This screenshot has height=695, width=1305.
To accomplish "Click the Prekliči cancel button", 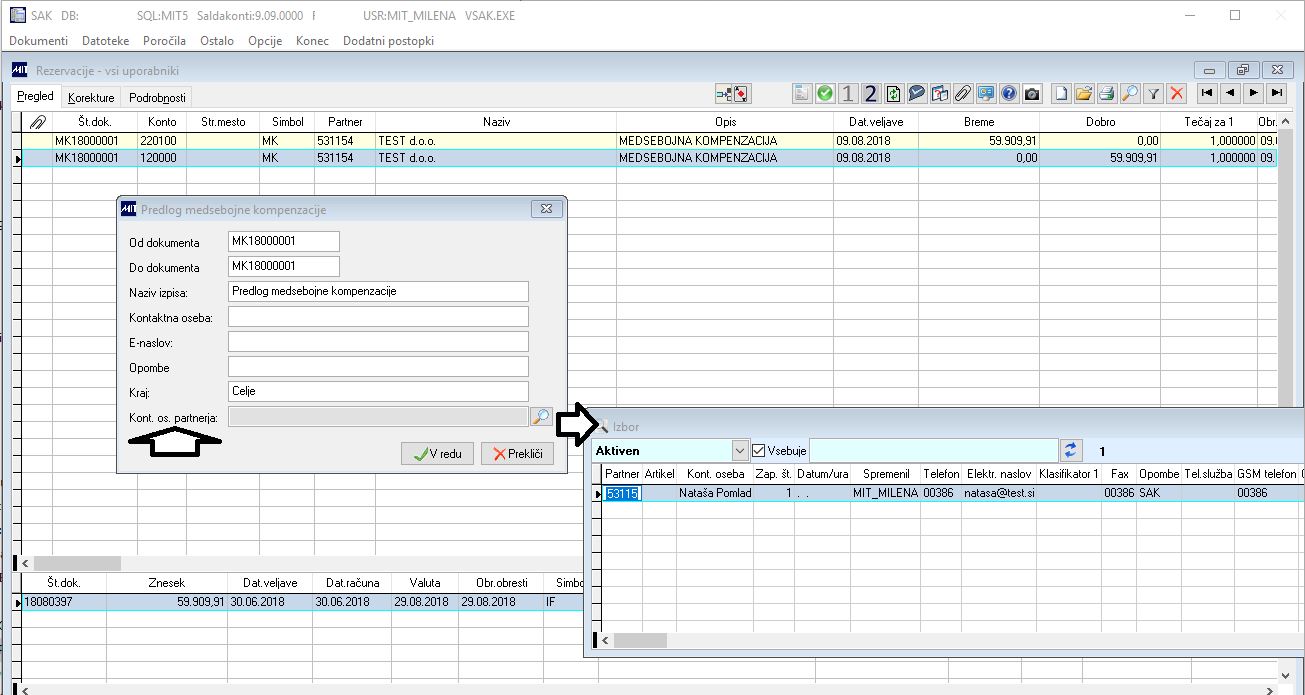I will pyautogui.click(x=518, y=454).
